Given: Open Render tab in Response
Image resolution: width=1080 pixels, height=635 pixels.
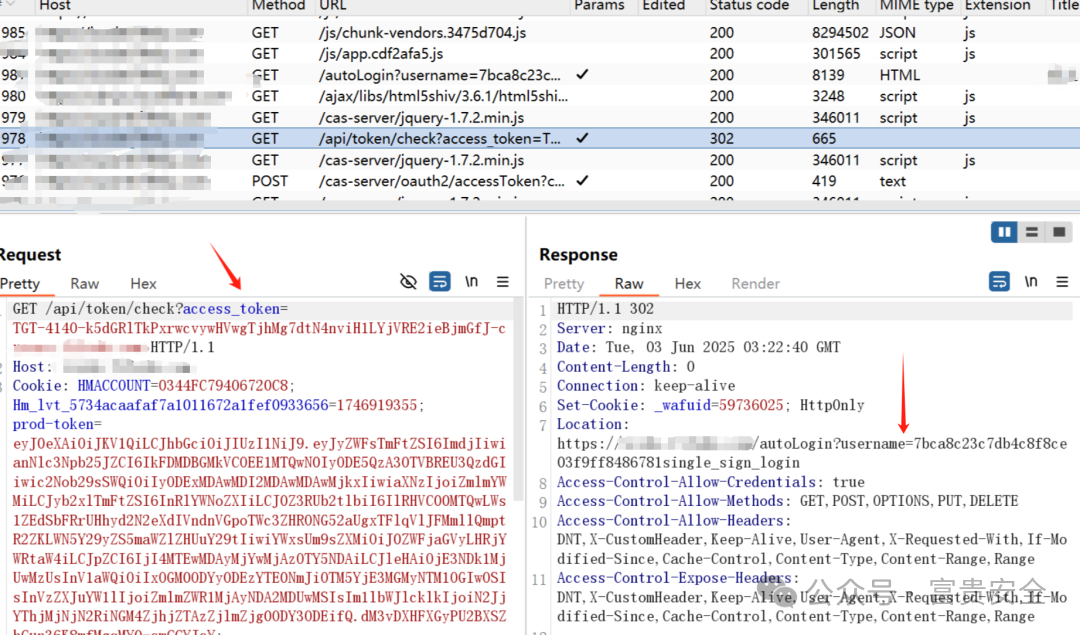Looking at the screenshot, I should point(756,284).
